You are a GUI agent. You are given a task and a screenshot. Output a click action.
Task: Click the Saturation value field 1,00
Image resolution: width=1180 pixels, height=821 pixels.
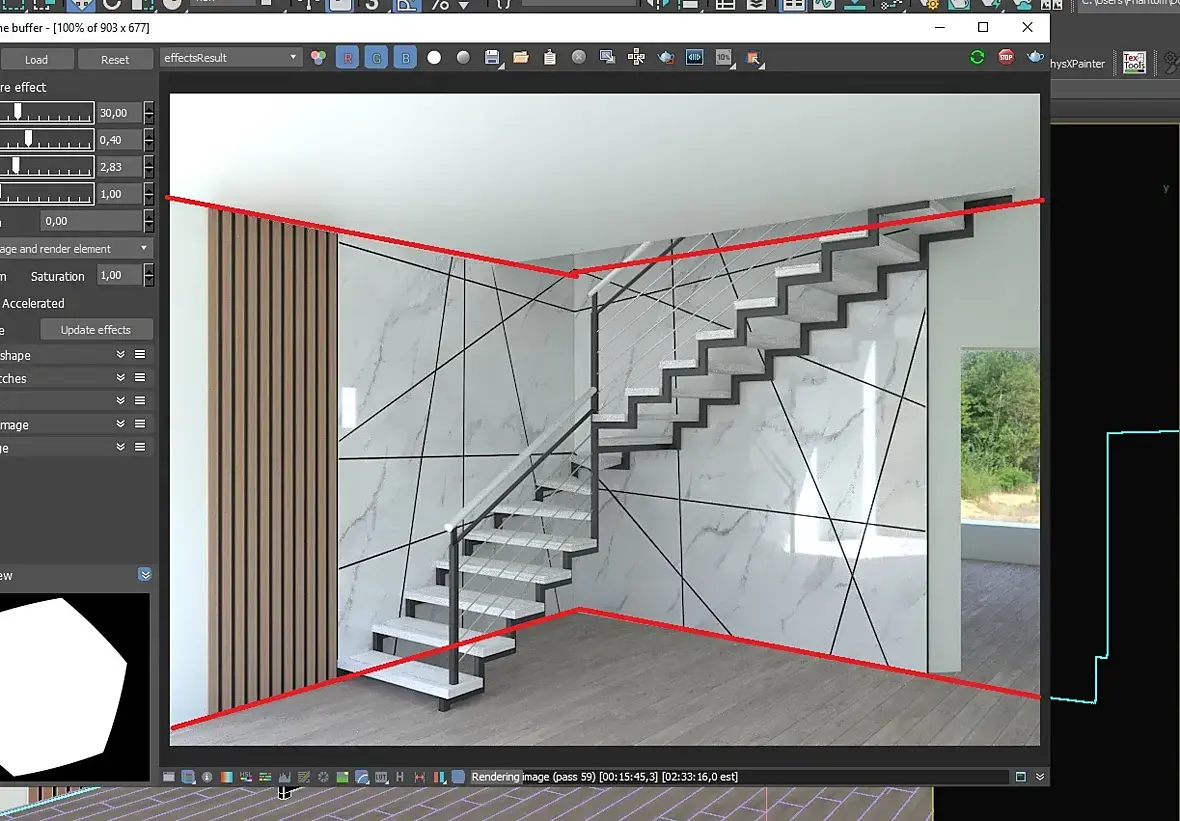coord(119,275)
